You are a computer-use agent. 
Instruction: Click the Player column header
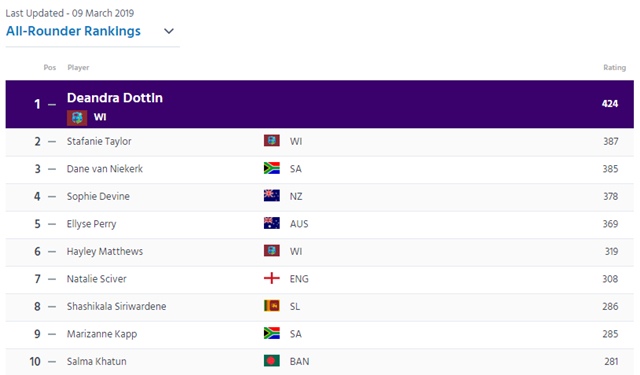point(78,67)
